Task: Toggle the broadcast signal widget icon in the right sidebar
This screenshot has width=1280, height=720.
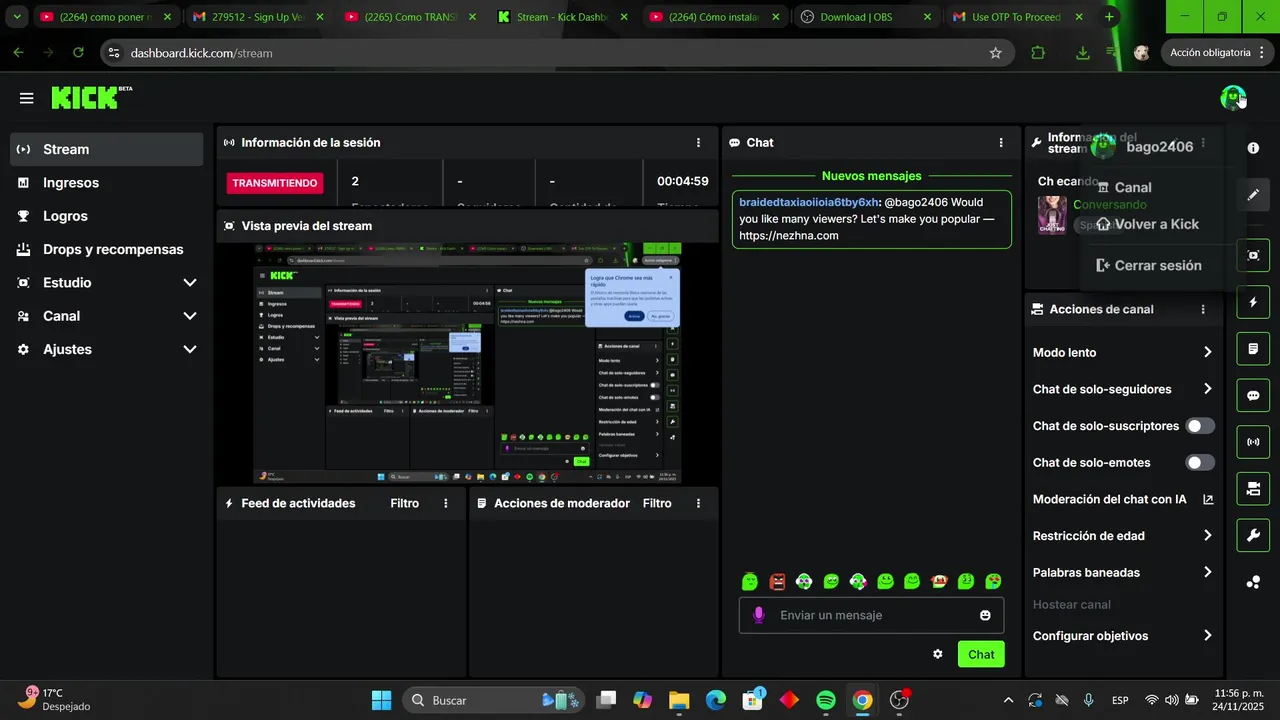Action: tap(1253, 442)
